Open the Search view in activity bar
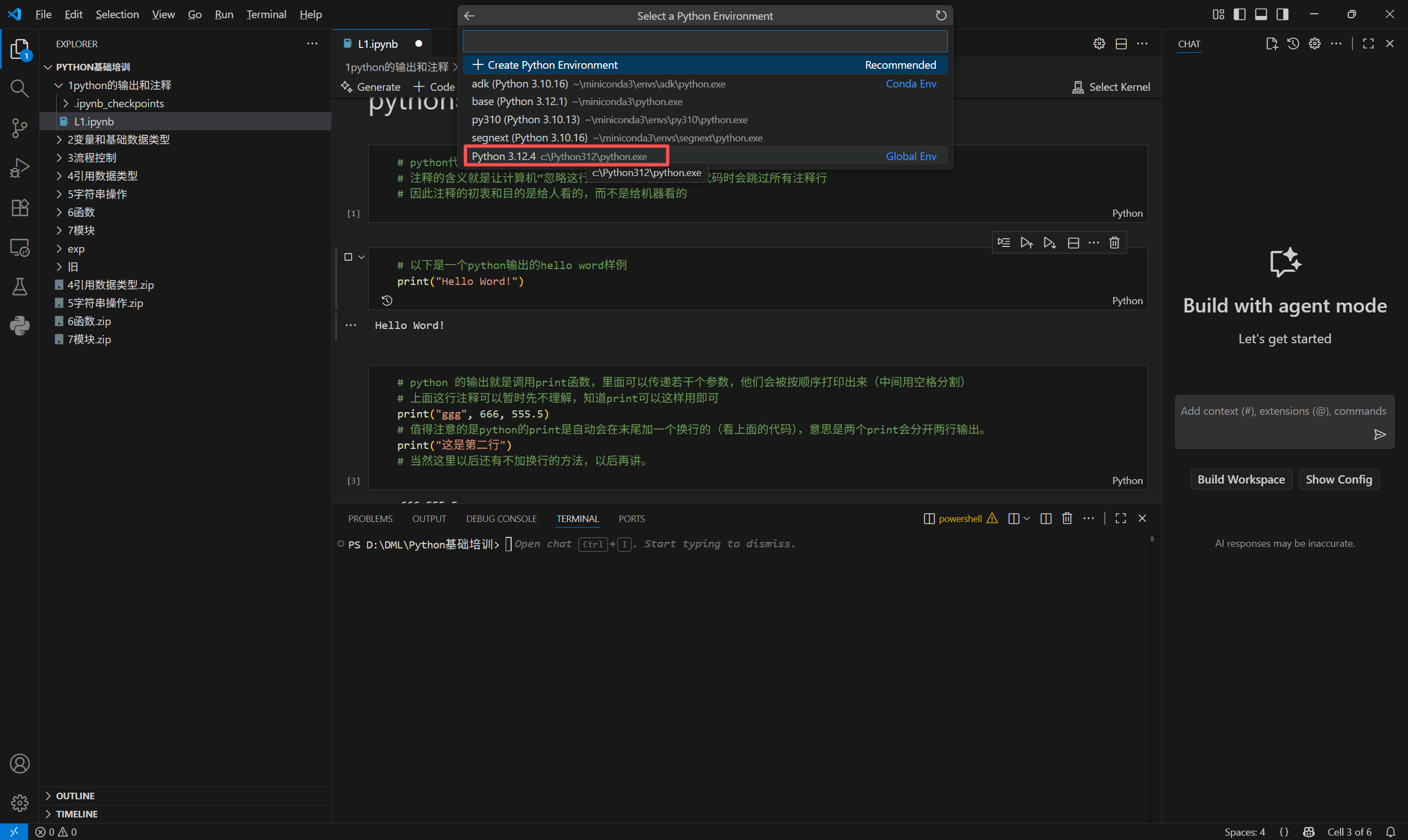1408x840 pixels. pos(19,89)
